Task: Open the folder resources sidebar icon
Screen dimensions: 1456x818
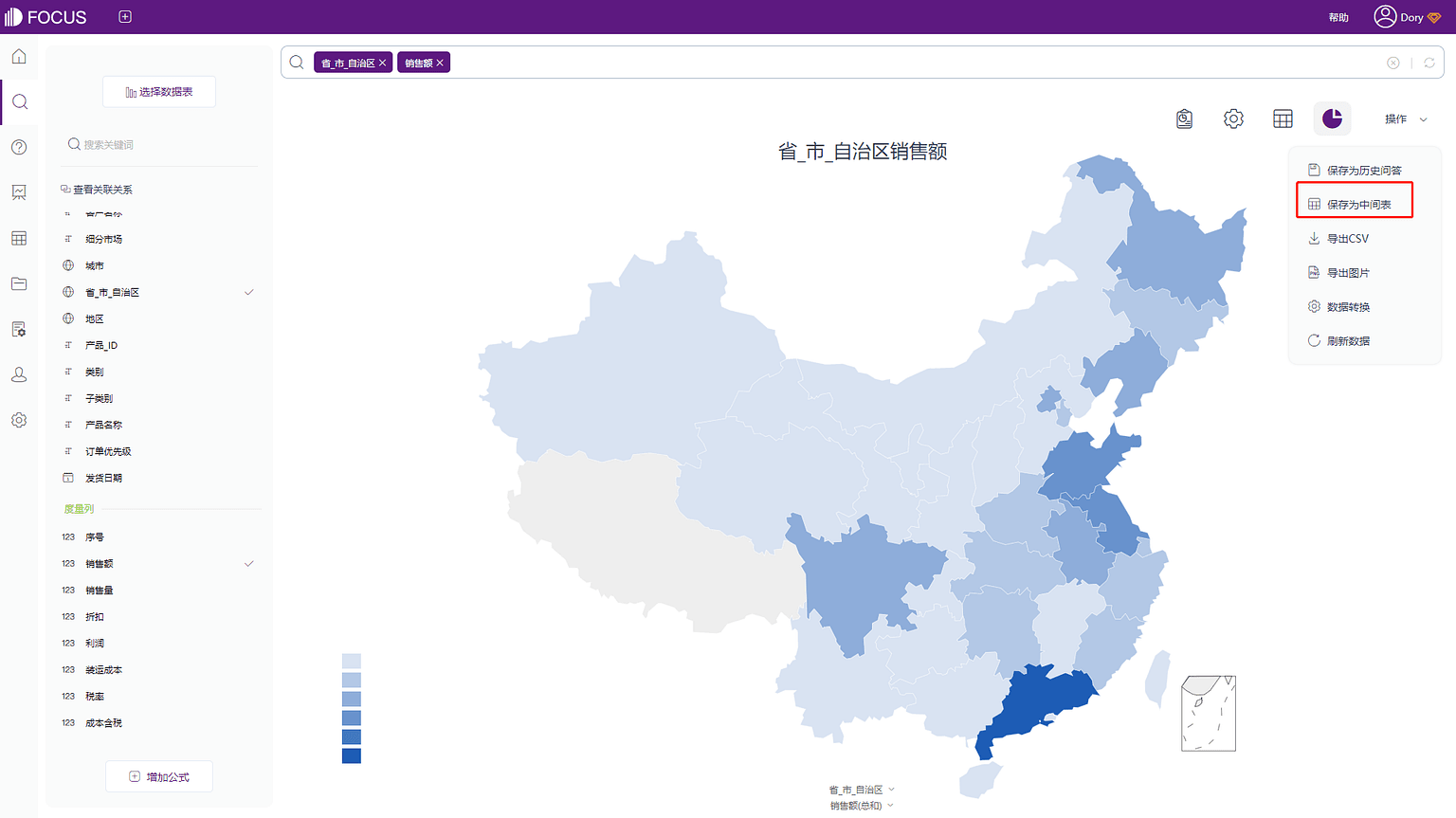Action: 19,283
